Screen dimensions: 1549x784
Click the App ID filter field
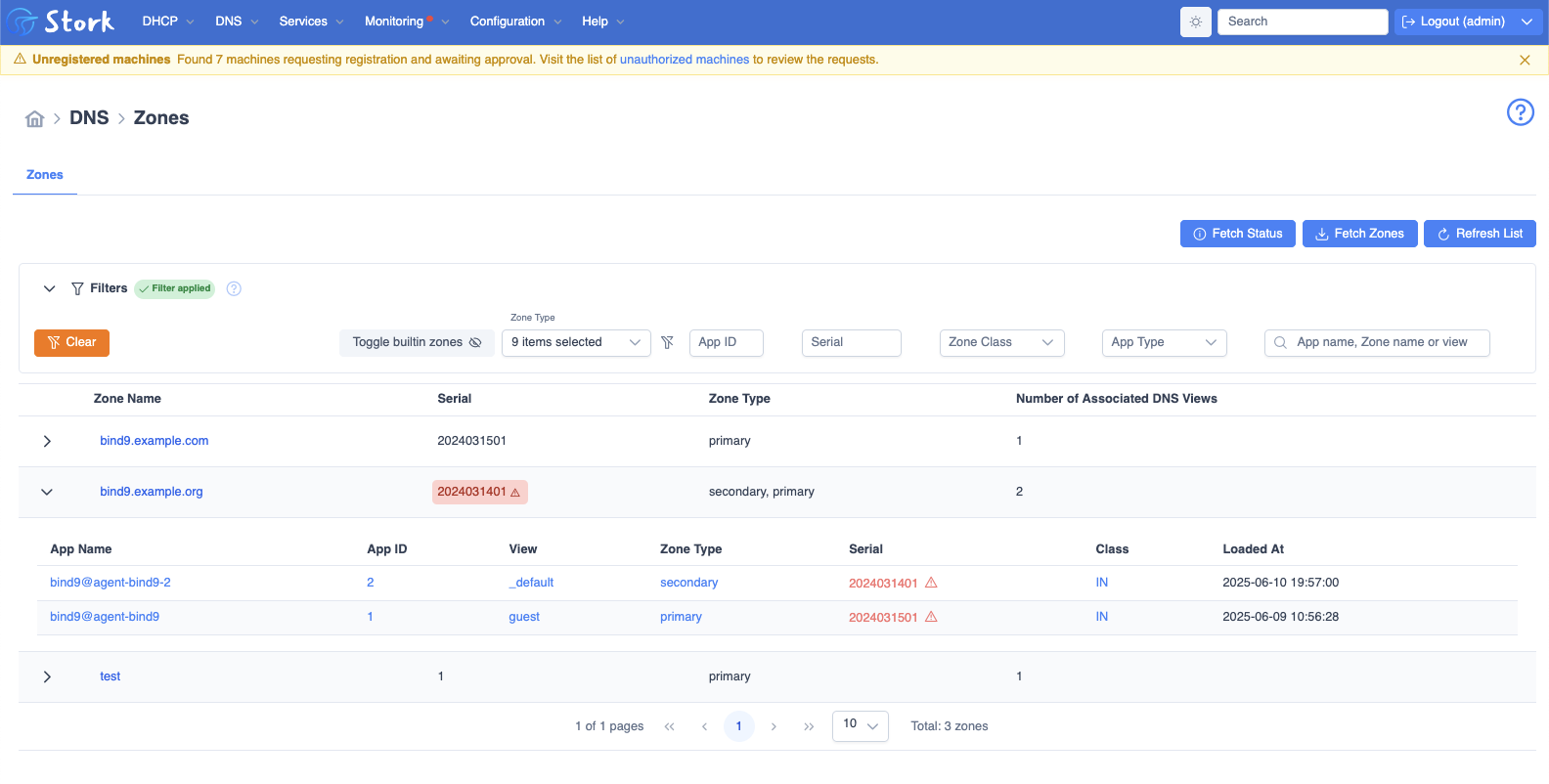(x=727, y=342)
